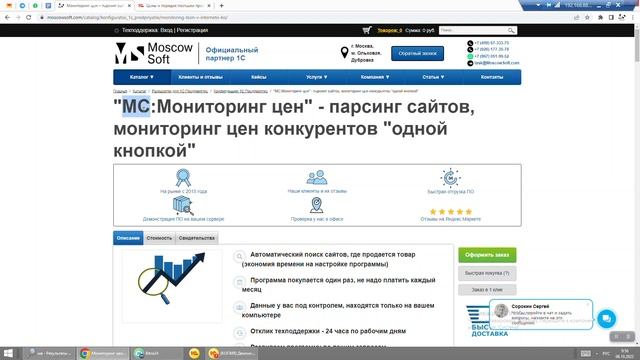Viewport: 640px width, 360px height.
Task: Expand the Каталог dropdown menu
Action: [x=142, y=77]
